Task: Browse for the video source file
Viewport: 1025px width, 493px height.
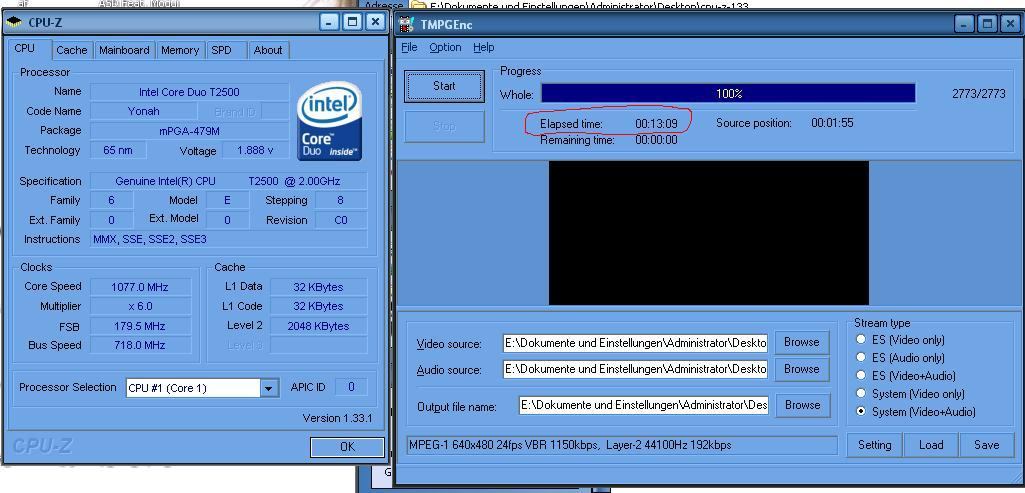Action: point(802,342)
